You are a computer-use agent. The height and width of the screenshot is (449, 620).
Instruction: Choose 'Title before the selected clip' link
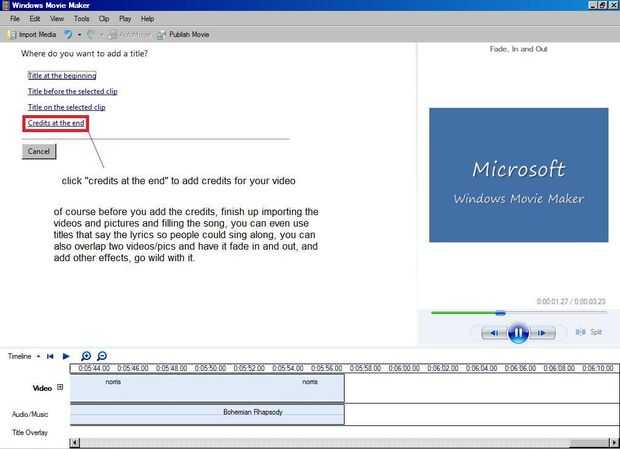[x=72, y=91]
